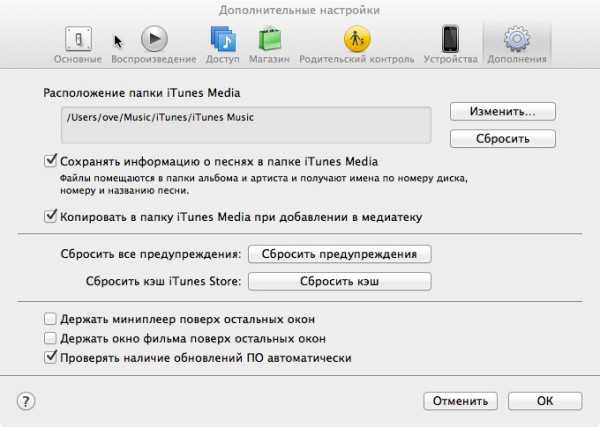This screenshot has height=427, width=600.
Task: Enable Держать окно фильма поверх остальных окон
Action: (50, 338)
